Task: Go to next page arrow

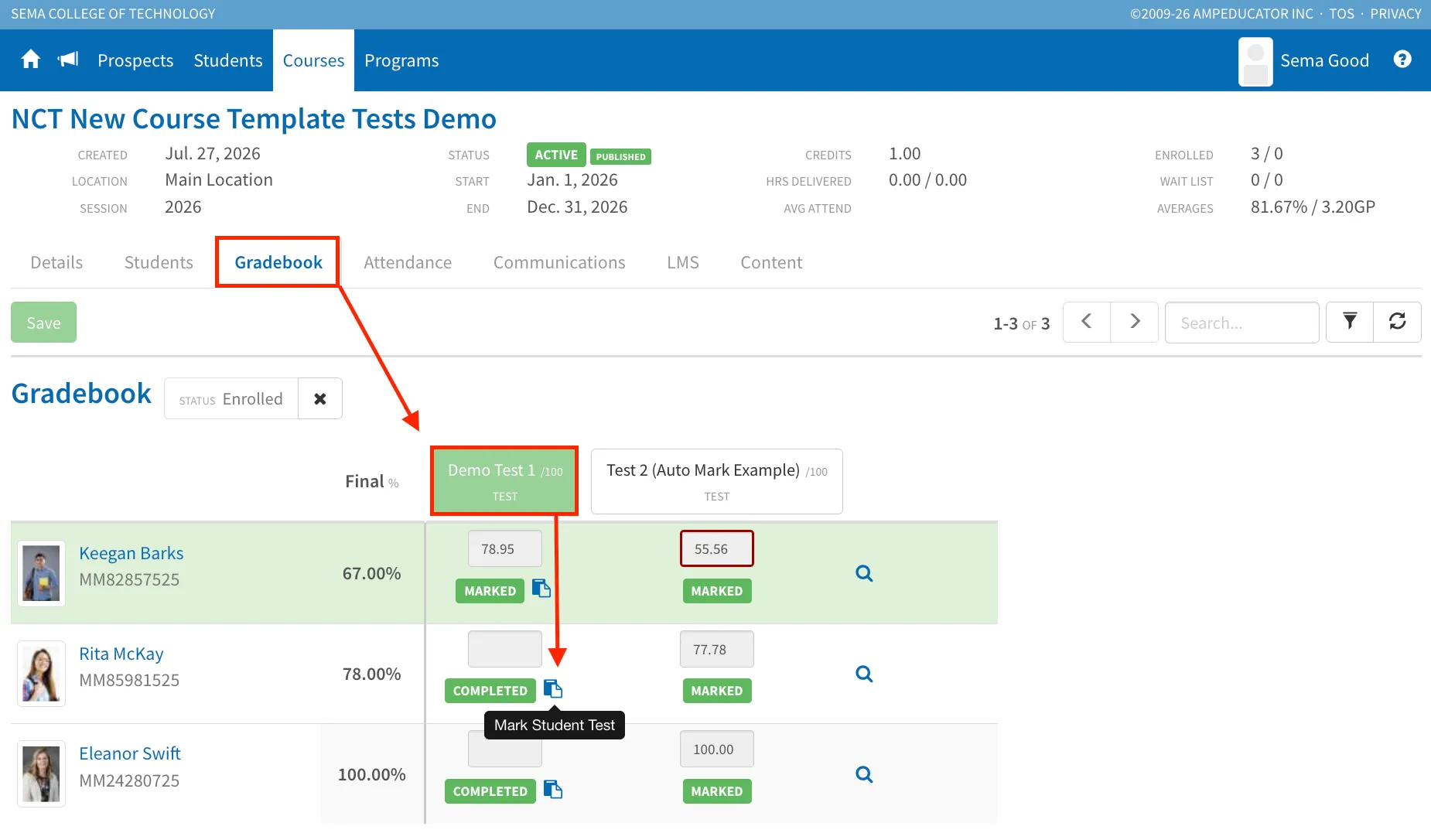Action: click(1135, 322)
